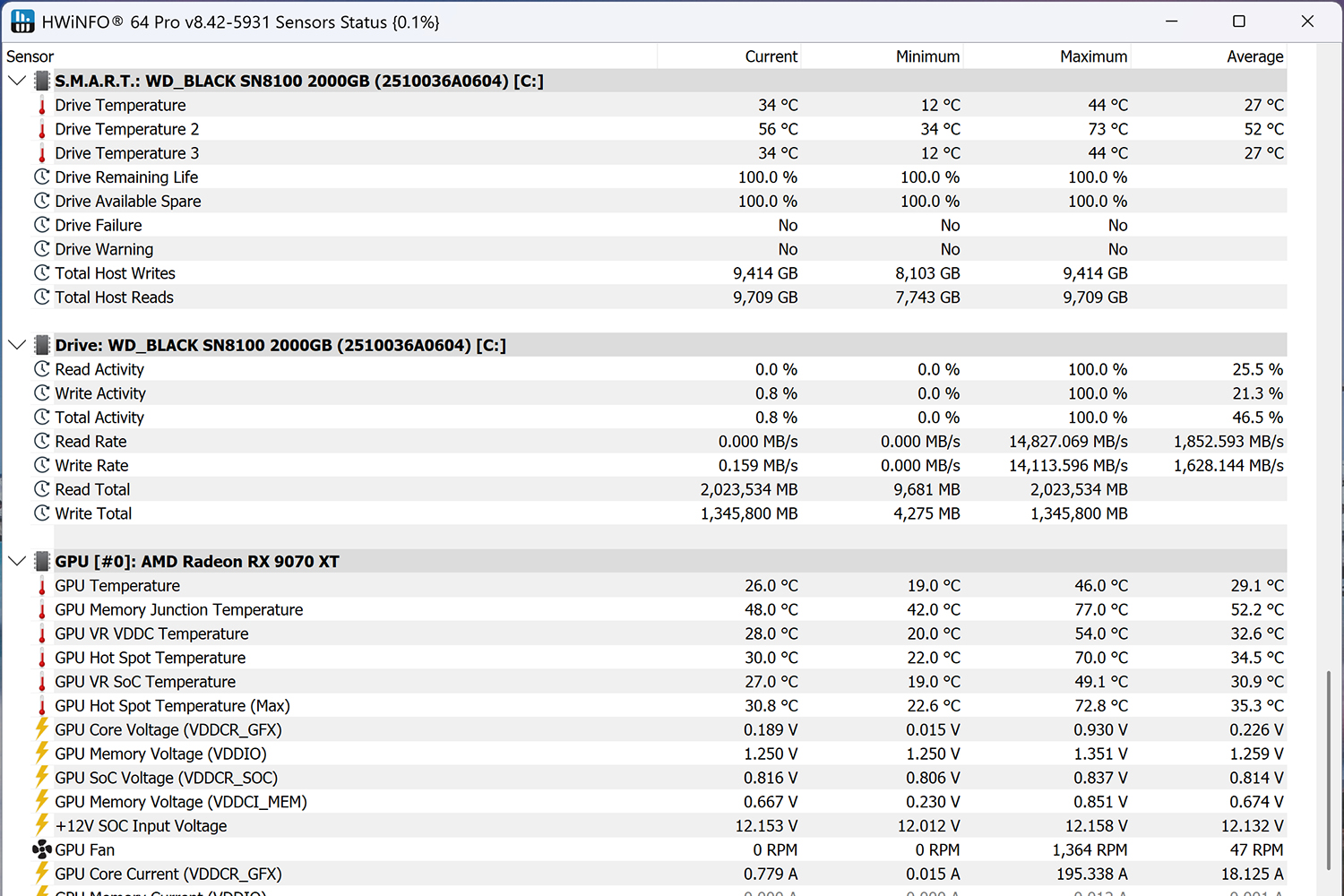Click the chip icon beside the GPU [#0] header
The image size is (1344, 896).
point(41,562)
